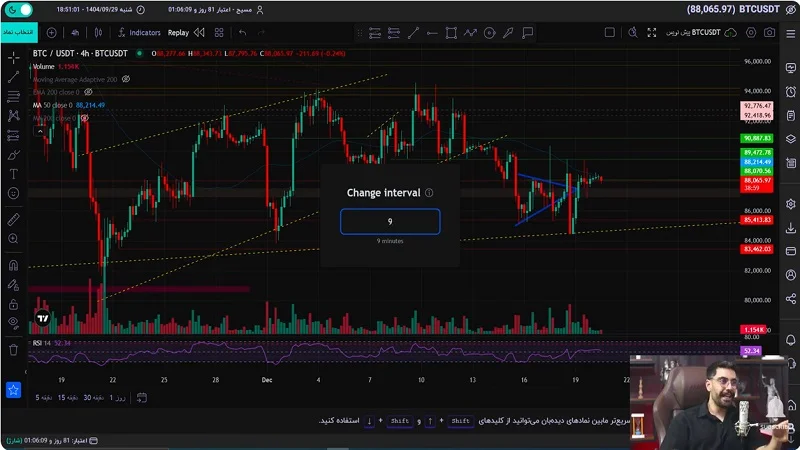The height and width of the screenshot is (450, 800).
Task: Select the trend line drawing tool
Action: click(x=13, y=76)
